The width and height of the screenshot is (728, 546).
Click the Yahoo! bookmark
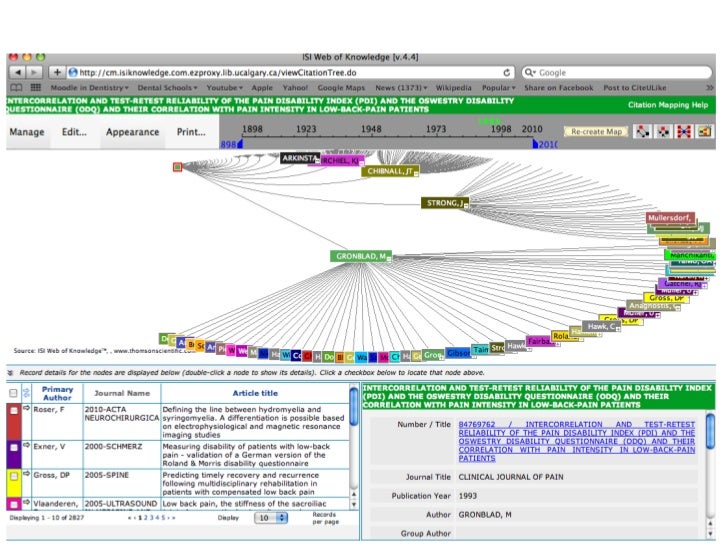pos(295,87)
